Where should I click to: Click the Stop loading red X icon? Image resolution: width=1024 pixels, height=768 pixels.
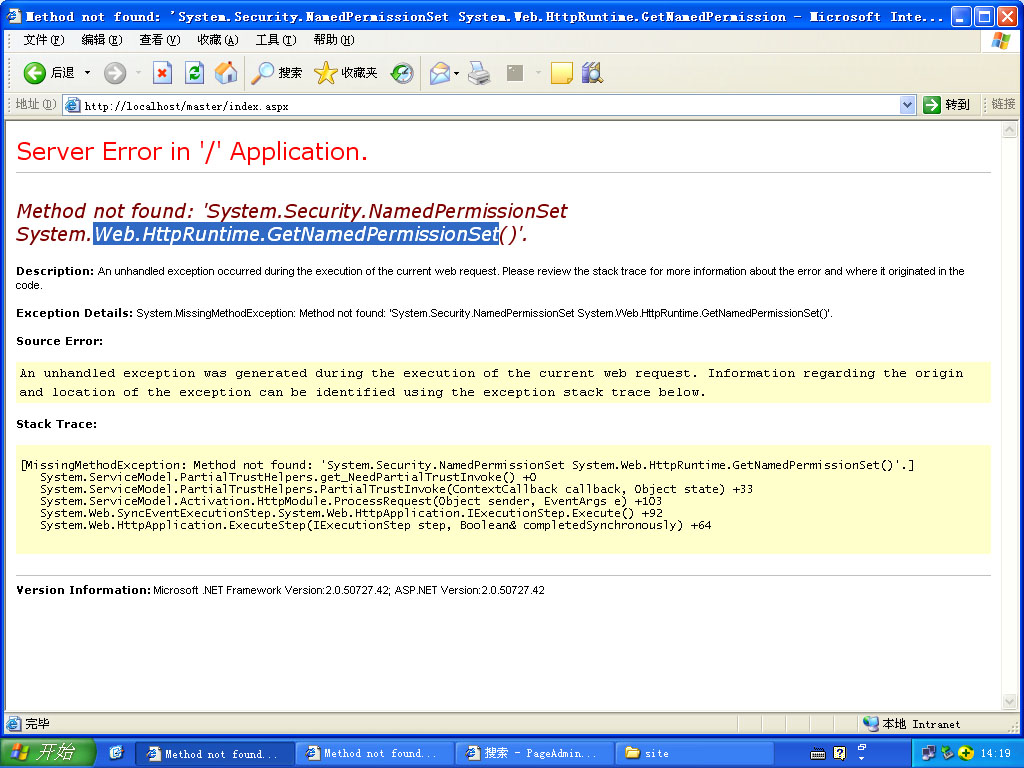click(162, 73)
